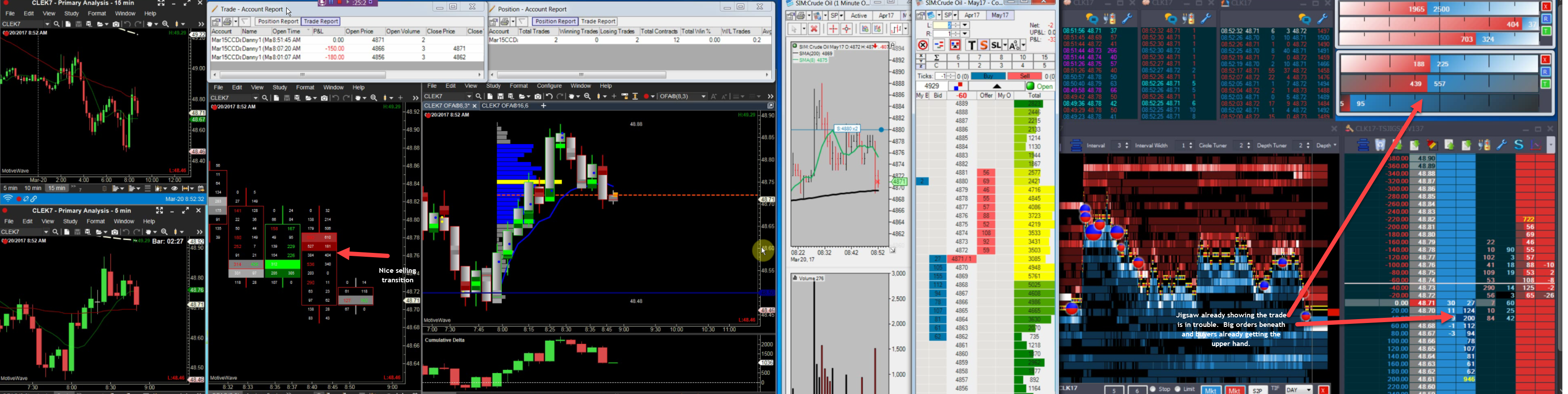
Task: Click the black T icon in the Crude Oil DOM
Action: (971, 45)
